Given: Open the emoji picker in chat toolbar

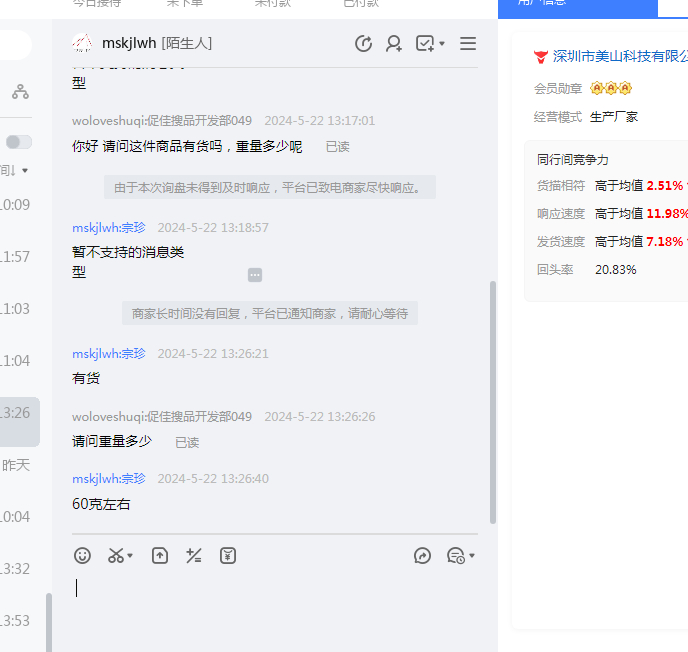Looking at the screenshot, I should click(83, 555).
